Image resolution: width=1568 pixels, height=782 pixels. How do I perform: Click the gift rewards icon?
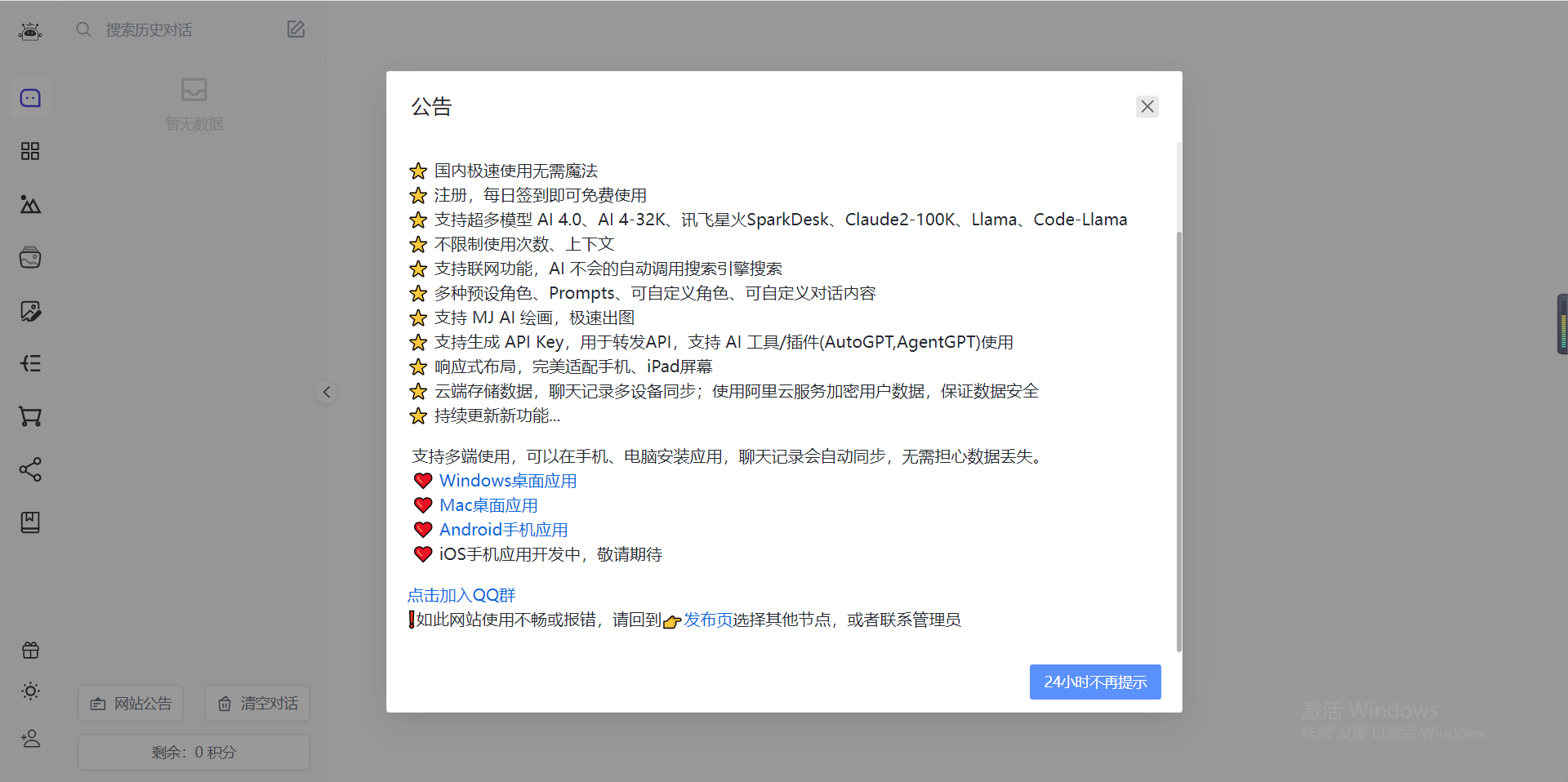point(29,650)
